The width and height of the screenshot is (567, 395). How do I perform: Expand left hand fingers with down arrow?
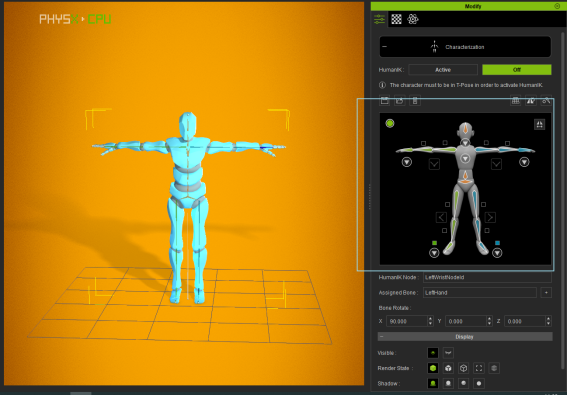(524, 162)
